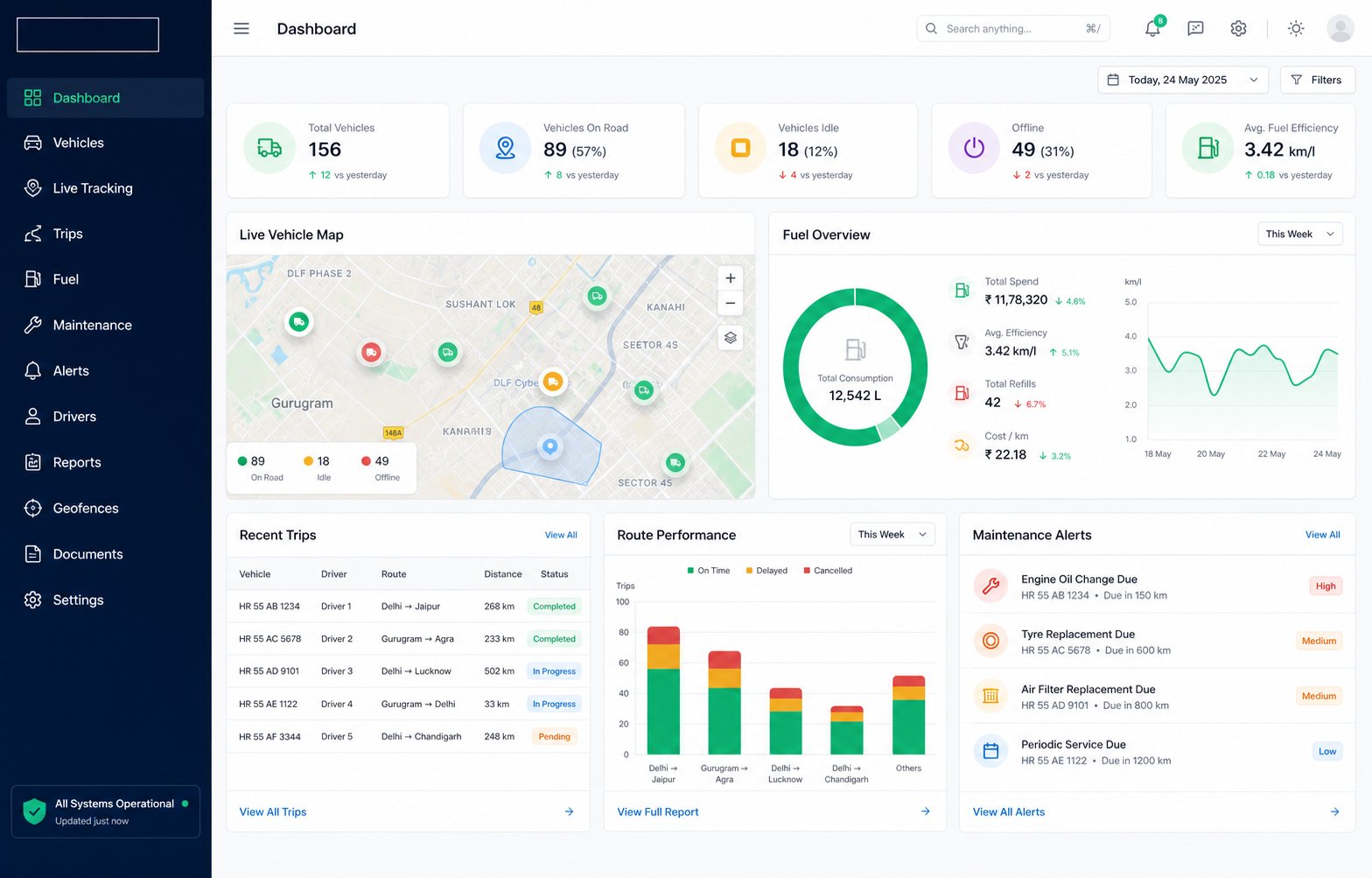Open Maintenance in sidebar
Screen dimensions: 1372x878
click(105, 325)
